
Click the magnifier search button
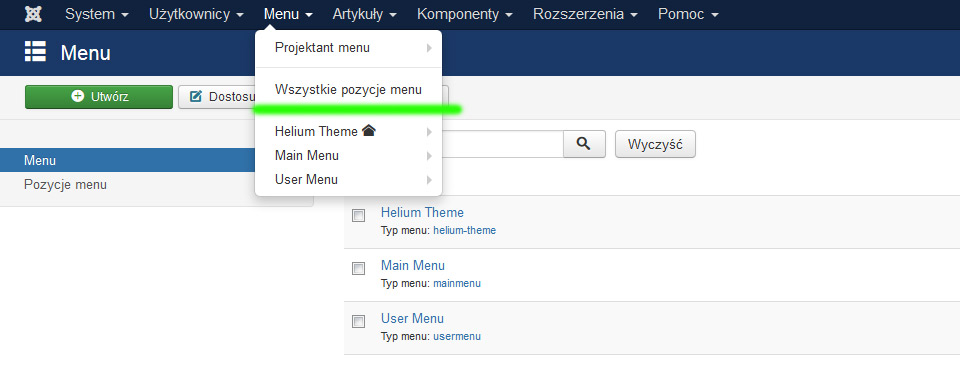(584, 144)
